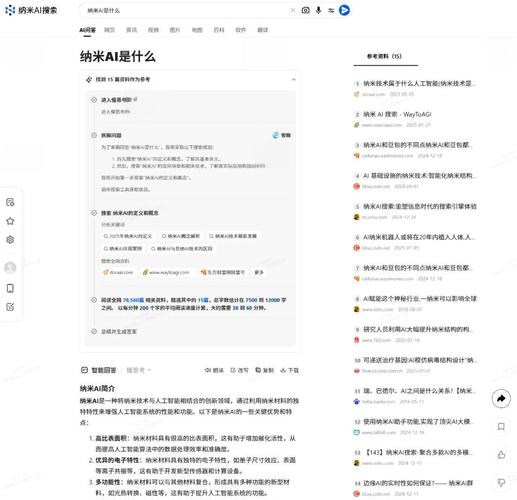Open the 东方财富网 source chip
517x500 pixels.
pyautogui.click(x=222, y=272)
